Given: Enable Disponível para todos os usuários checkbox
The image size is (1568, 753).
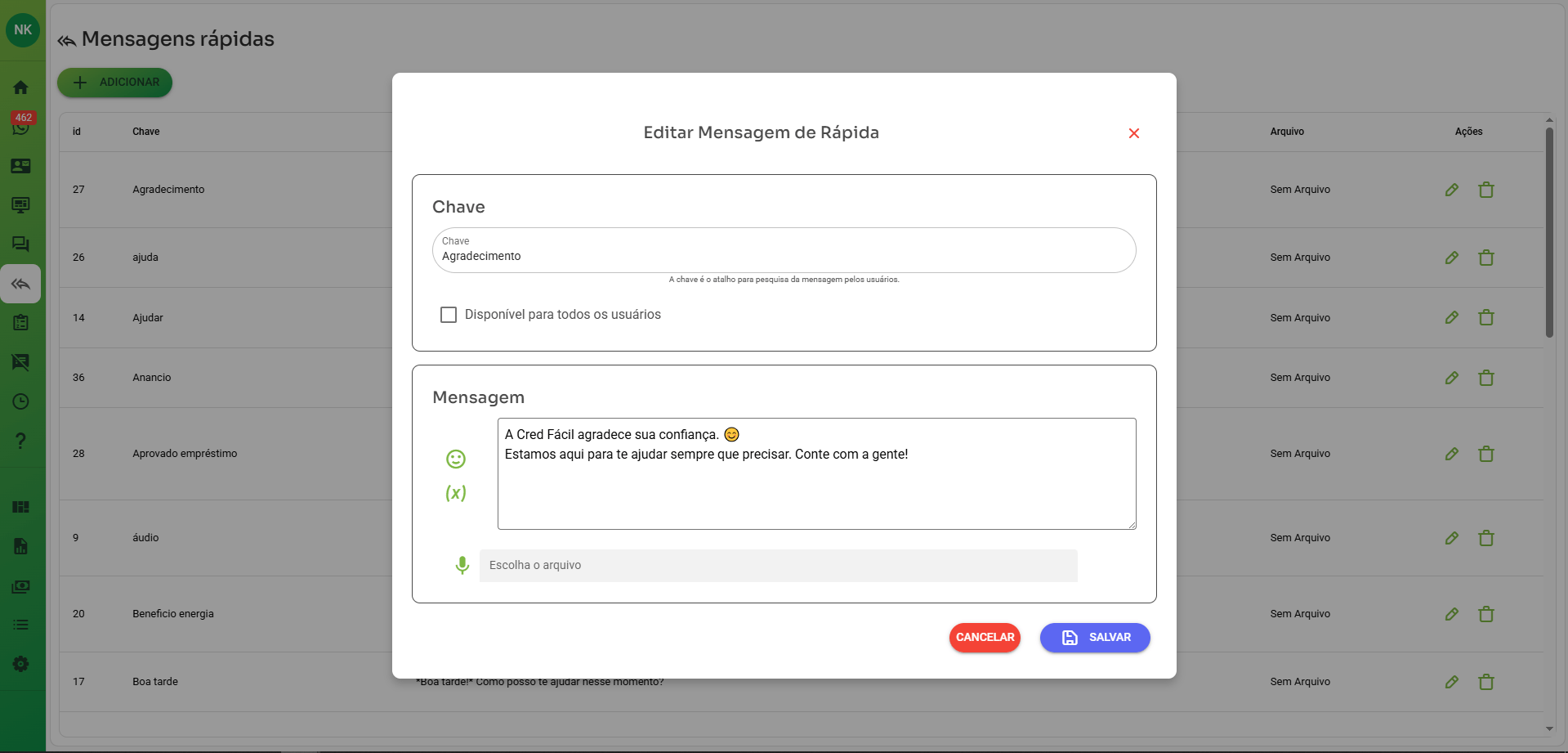Looking at the screenshot, I should click(449, 315).
